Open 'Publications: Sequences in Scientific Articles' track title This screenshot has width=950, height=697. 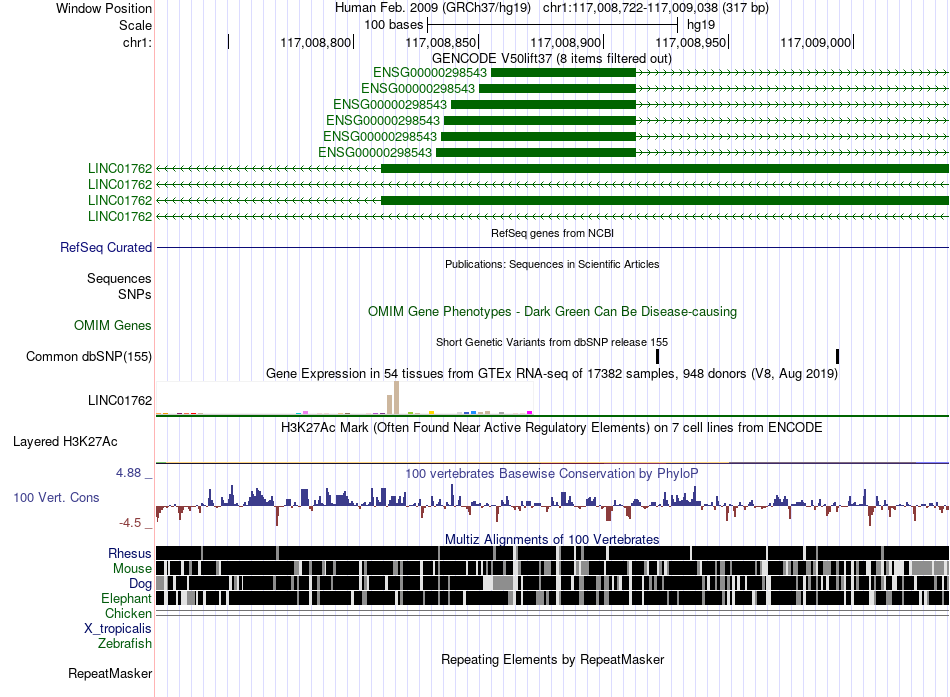click(552, 264)
